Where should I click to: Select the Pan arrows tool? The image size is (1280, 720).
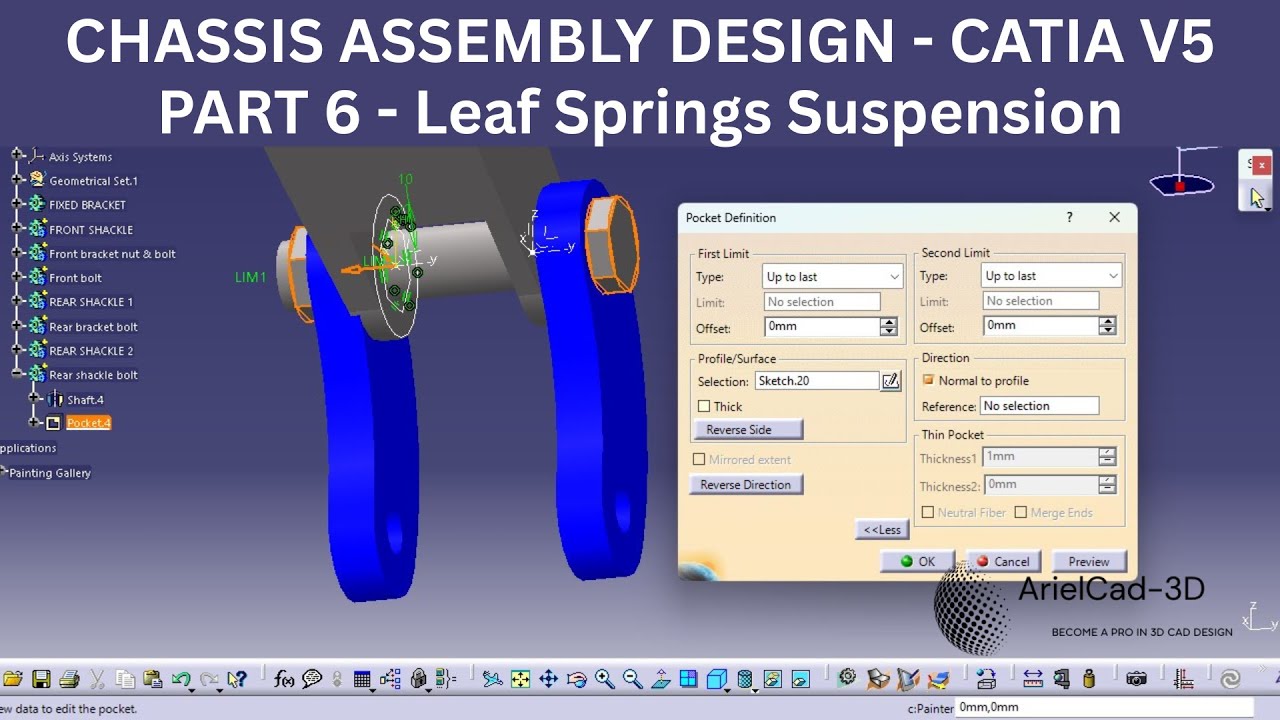click(x=548, y=679)
